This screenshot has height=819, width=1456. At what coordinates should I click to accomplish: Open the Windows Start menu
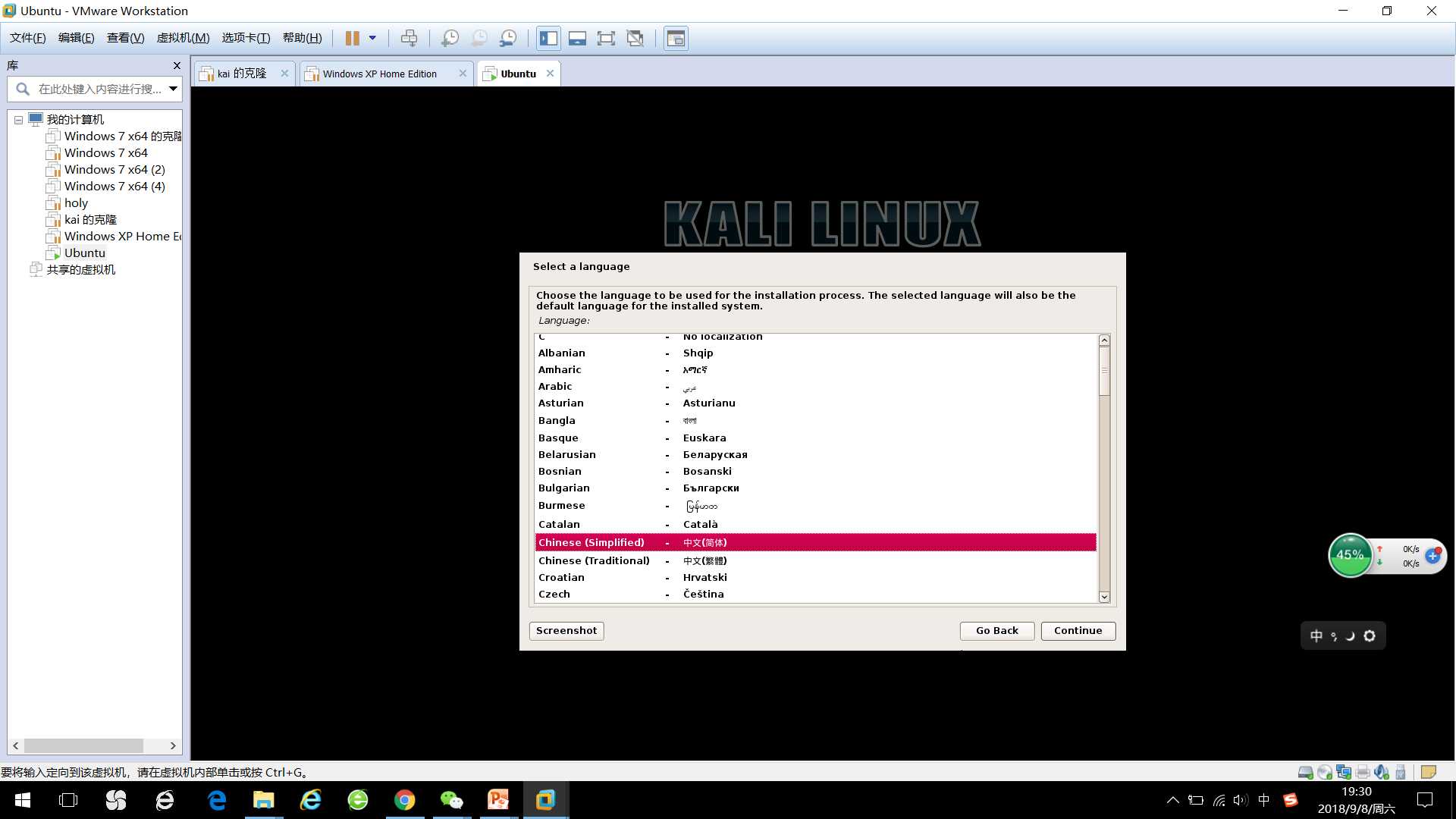pyautogui.click(x=22, y=800)
